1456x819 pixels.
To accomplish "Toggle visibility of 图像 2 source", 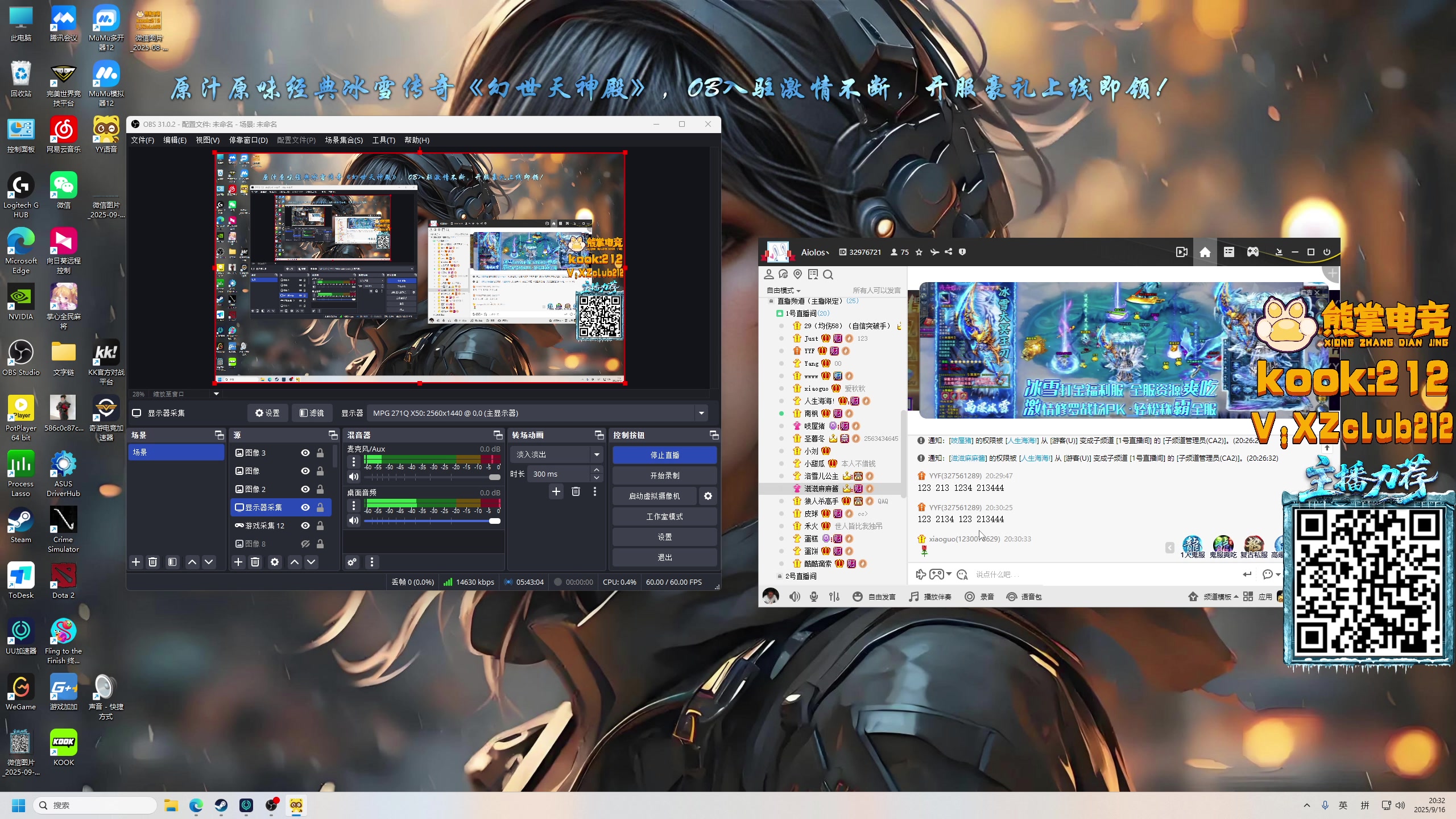I will click(305, 489).
